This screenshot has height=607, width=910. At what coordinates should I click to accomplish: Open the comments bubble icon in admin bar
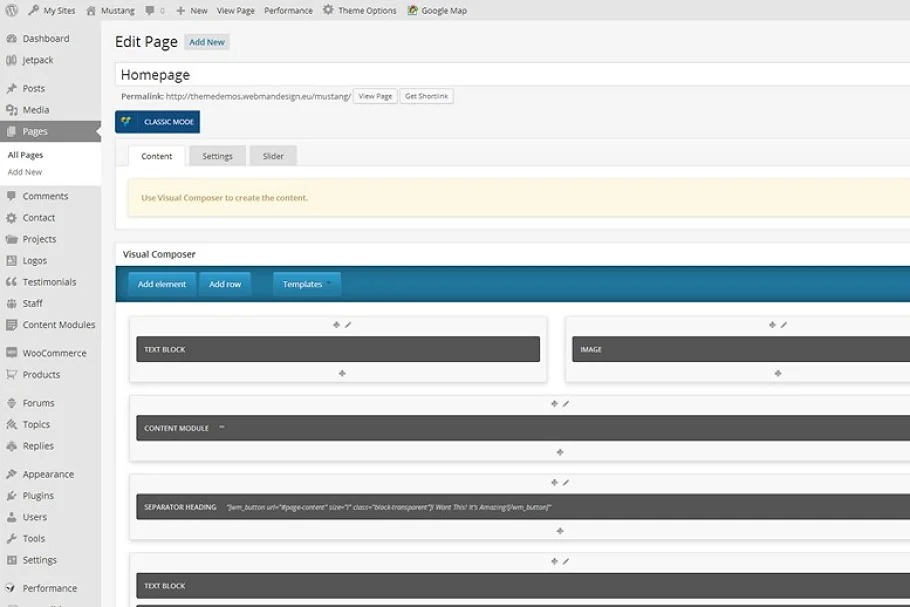[150, 10]
